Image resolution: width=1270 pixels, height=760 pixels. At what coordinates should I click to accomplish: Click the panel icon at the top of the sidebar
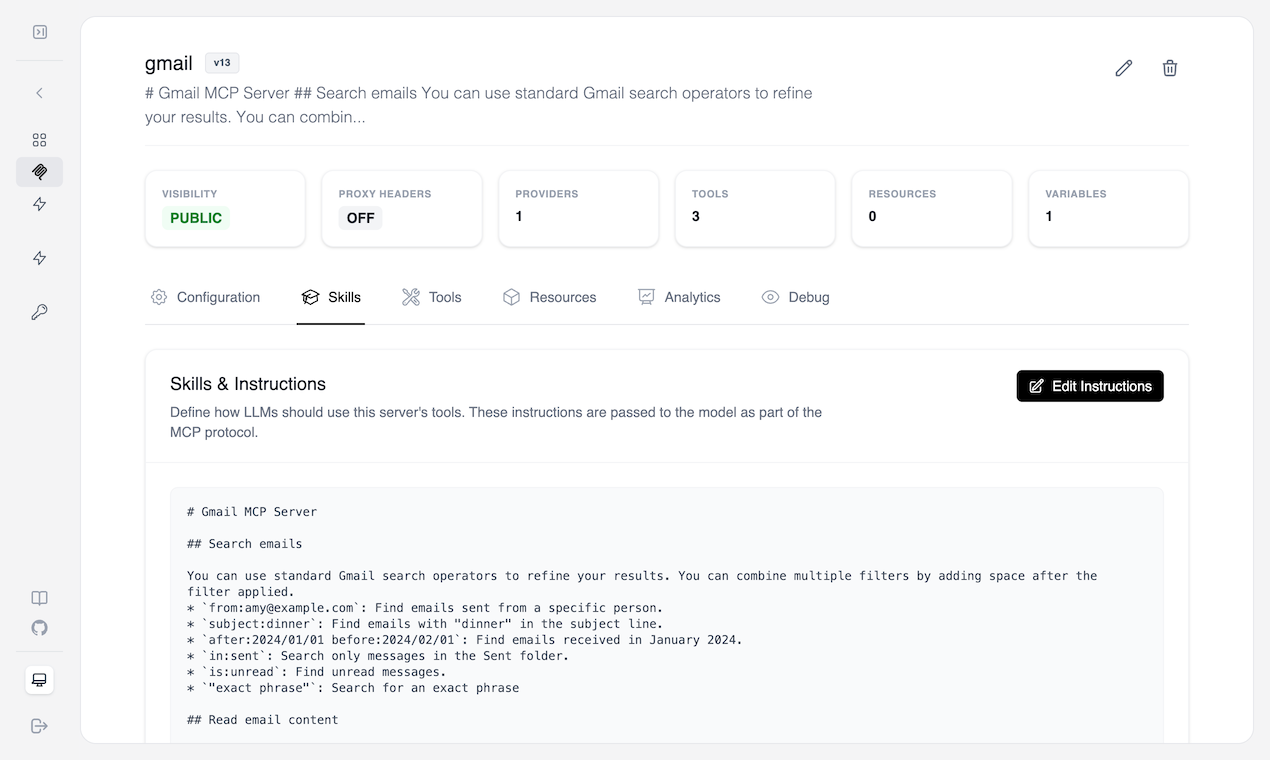[39, 31]
